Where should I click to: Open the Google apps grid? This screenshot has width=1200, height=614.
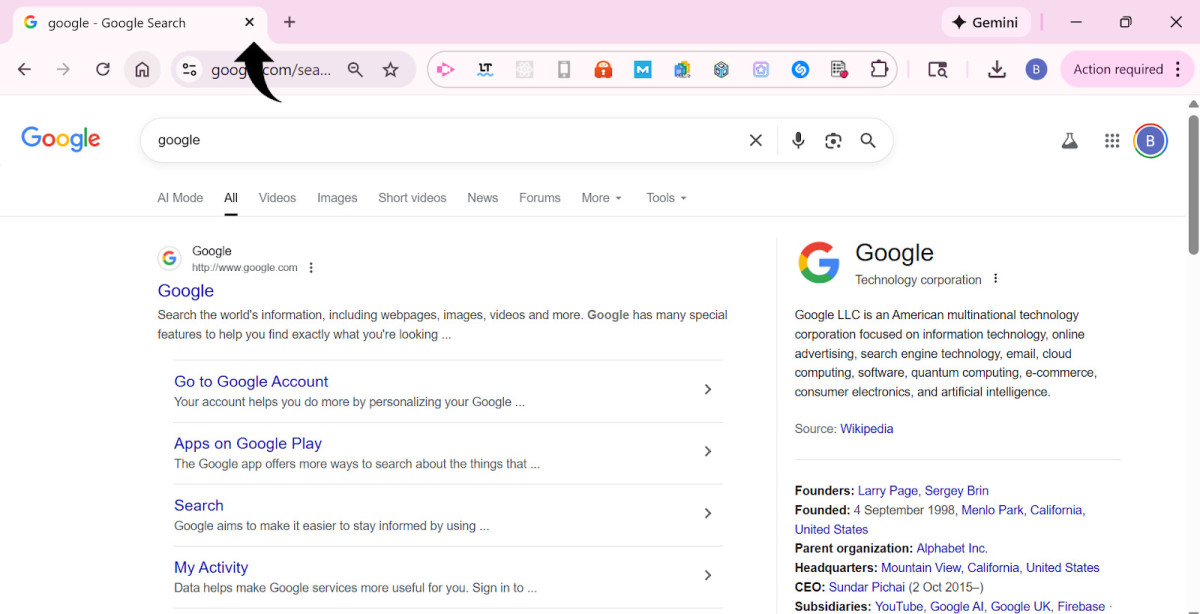tap(1111, 140)
